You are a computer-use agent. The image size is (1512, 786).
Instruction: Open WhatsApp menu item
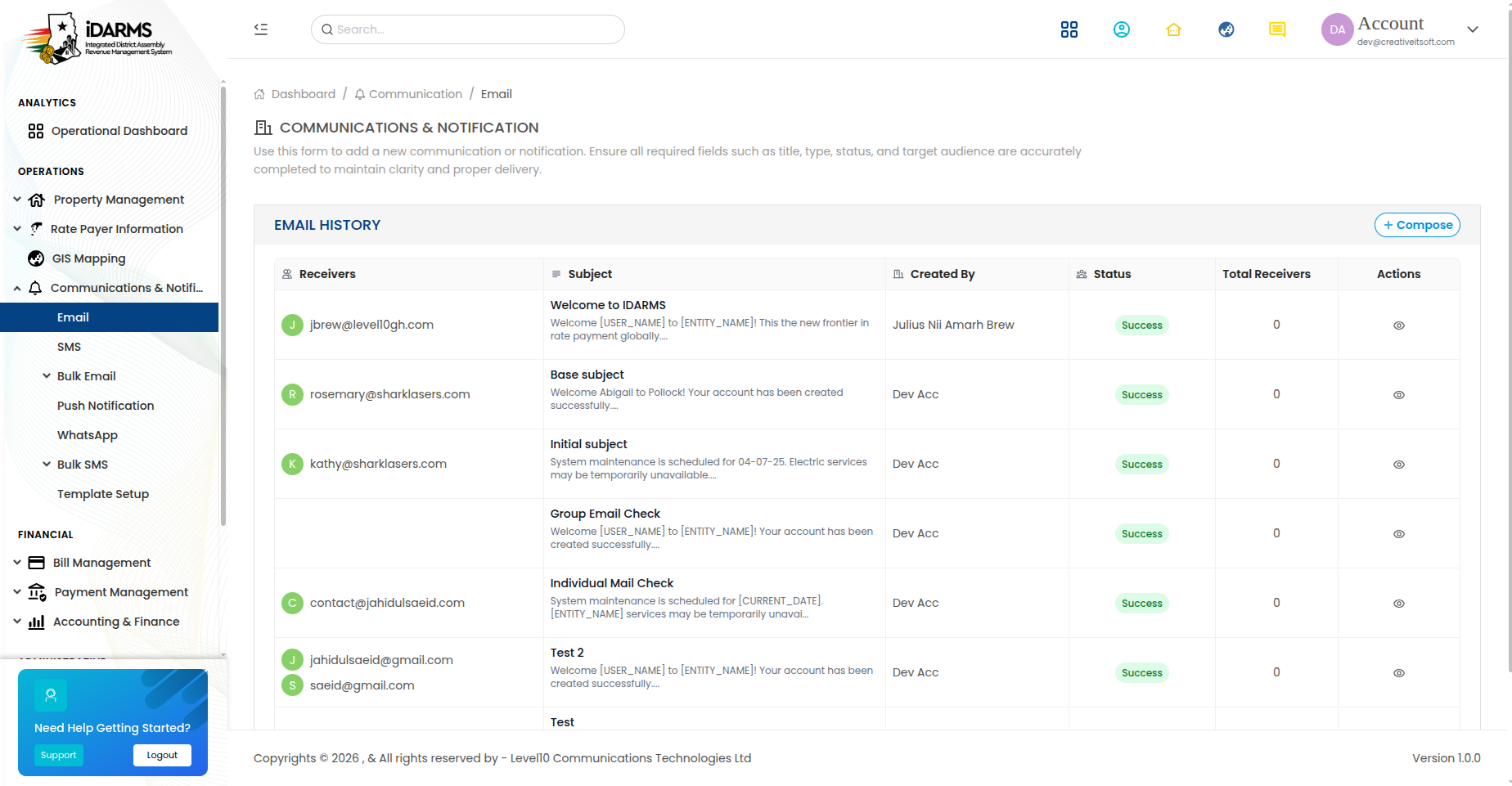pyautogui.click(x=88, y=435)
